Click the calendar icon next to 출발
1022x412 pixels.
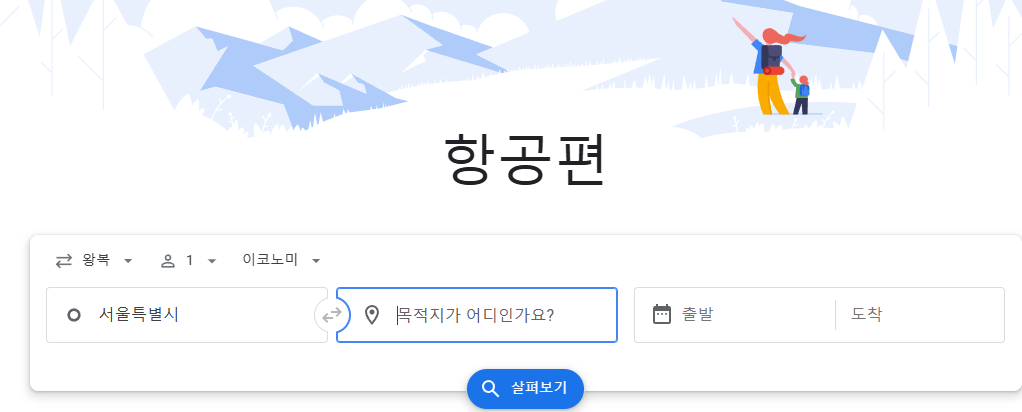click(x=662, y=315)
